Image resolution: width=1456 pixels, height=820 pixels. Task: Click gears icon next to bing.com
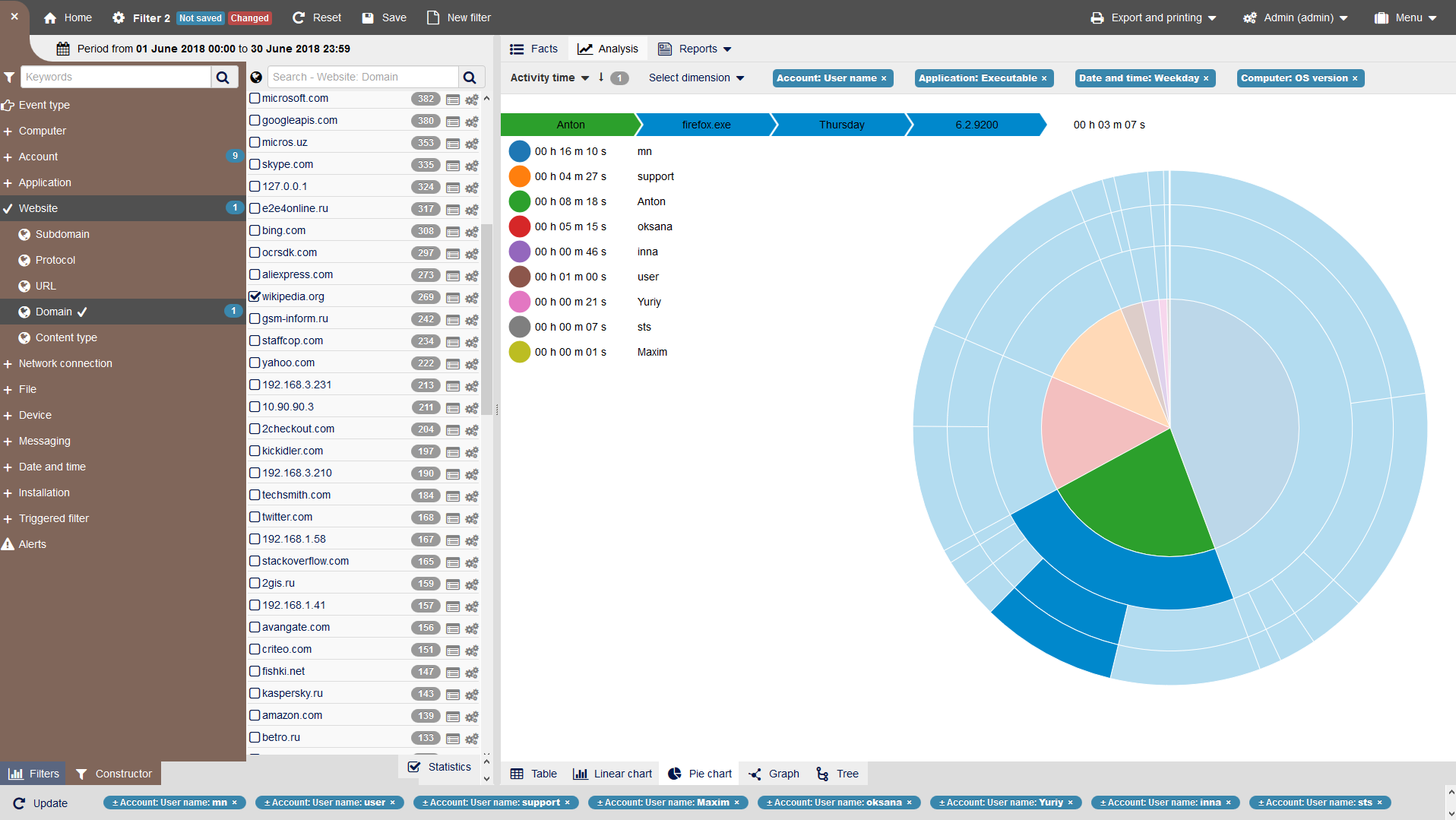click(x=472, y=232)
